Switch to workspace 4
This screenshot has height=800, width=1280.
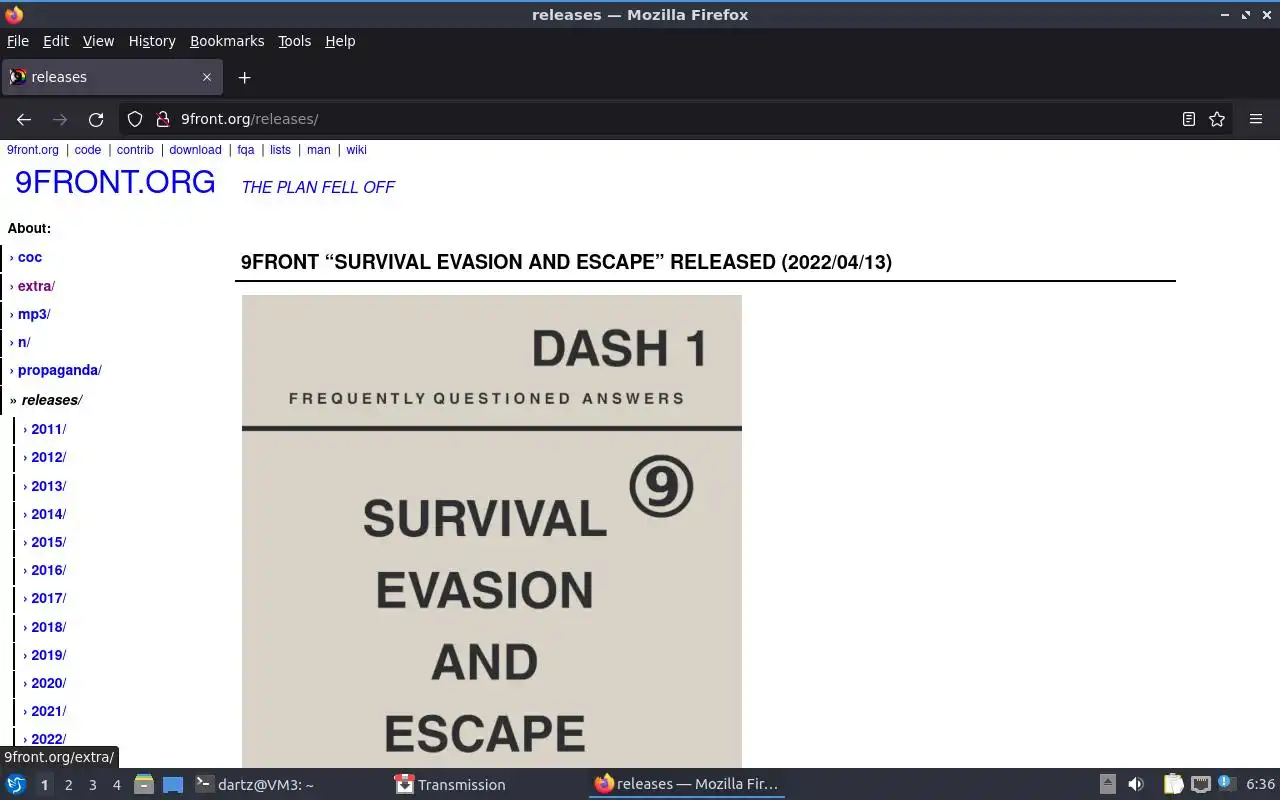[117, 785]
